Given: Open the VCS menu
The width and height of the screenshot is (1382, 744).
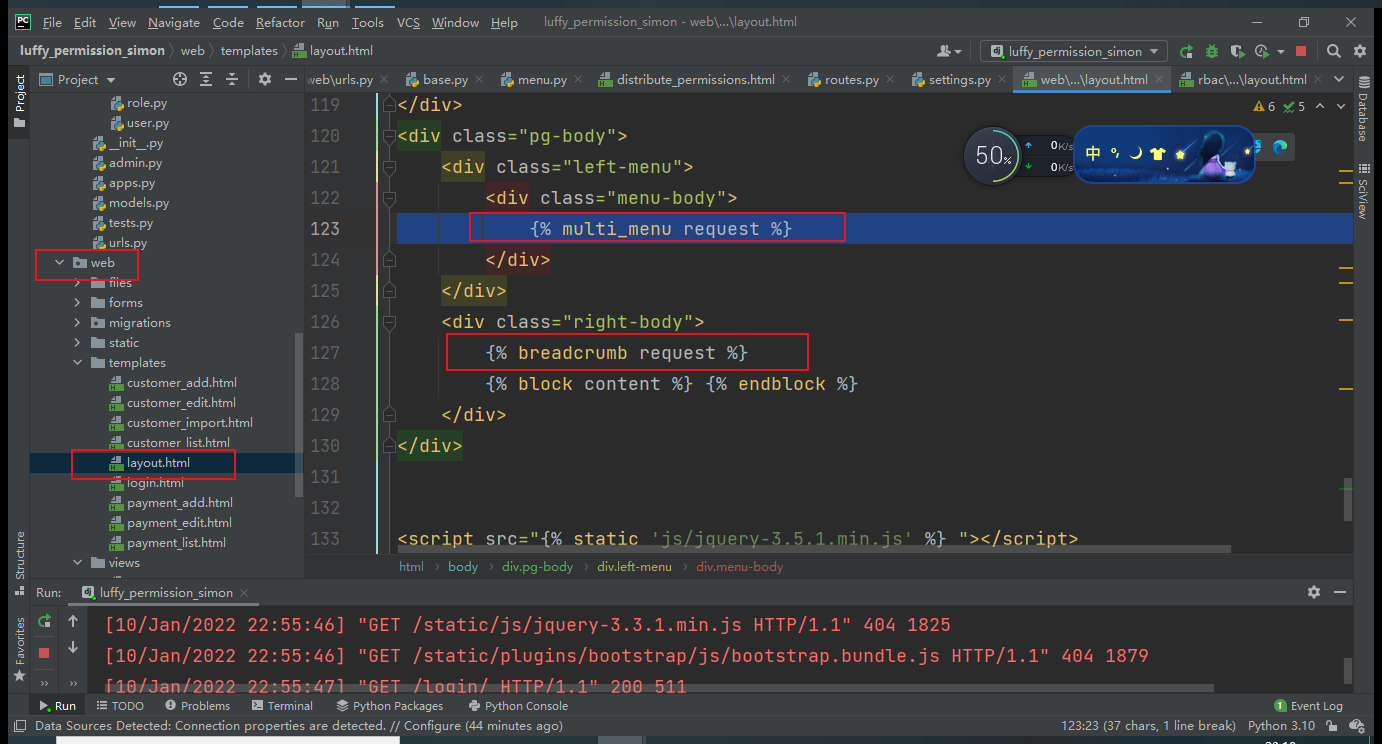Looking at the screenshot, I should pos(408,22).
